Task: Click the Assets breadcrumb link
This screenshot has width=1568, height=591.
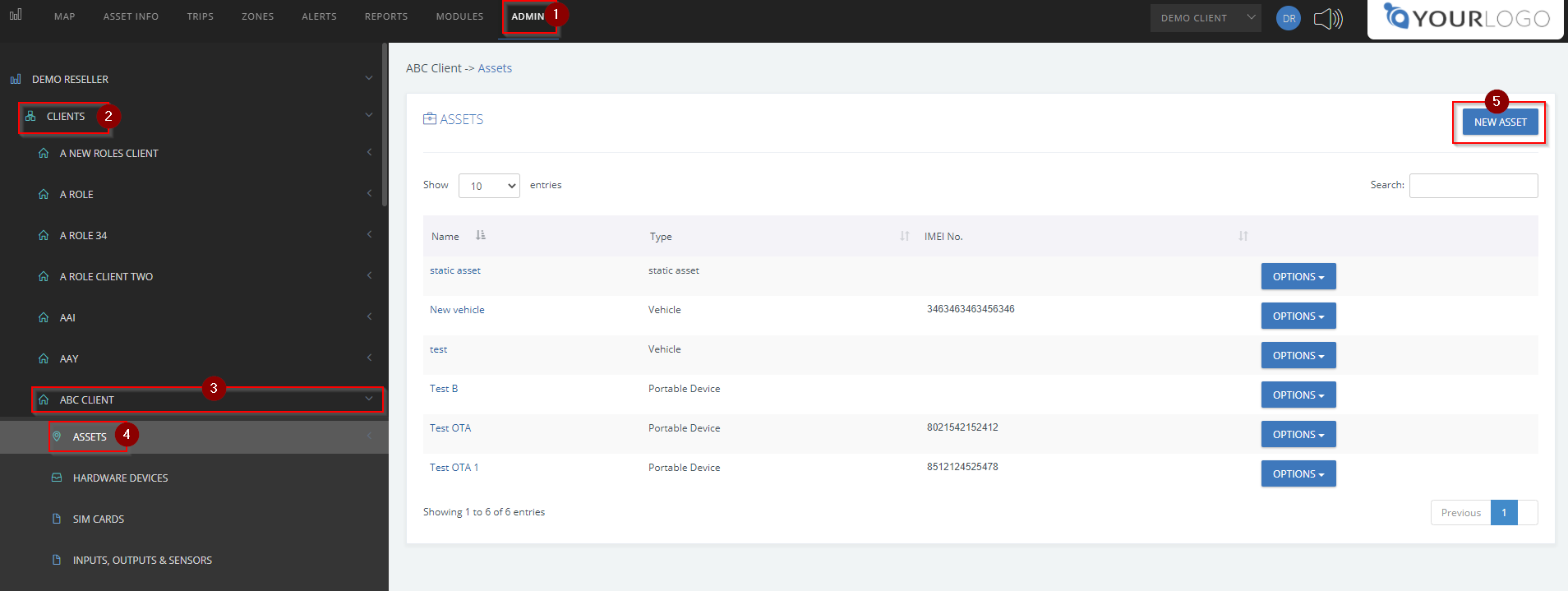Action: click(495, 68)
